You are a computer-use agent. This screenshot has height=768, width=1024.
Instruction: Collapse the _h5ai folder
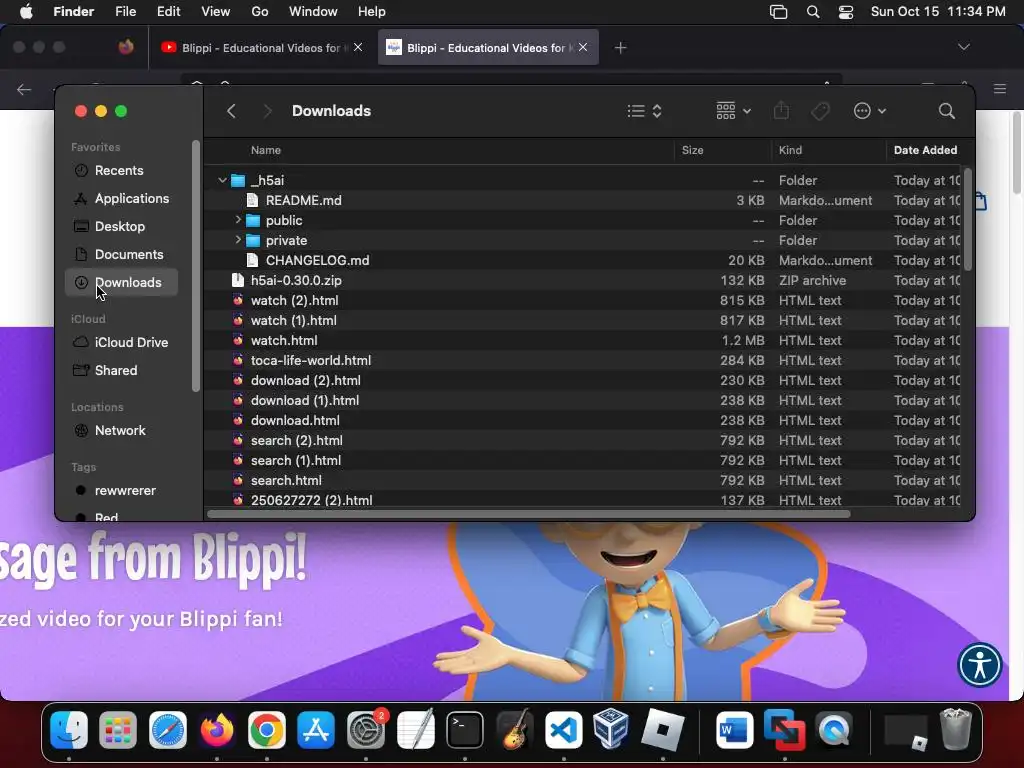pos(223,180)
